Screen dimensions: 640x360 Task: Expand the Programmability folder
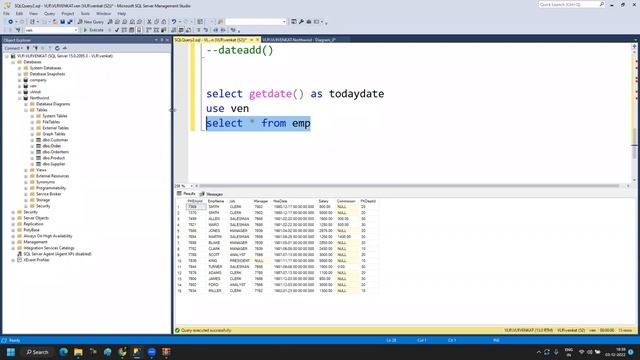click(26, 188)
